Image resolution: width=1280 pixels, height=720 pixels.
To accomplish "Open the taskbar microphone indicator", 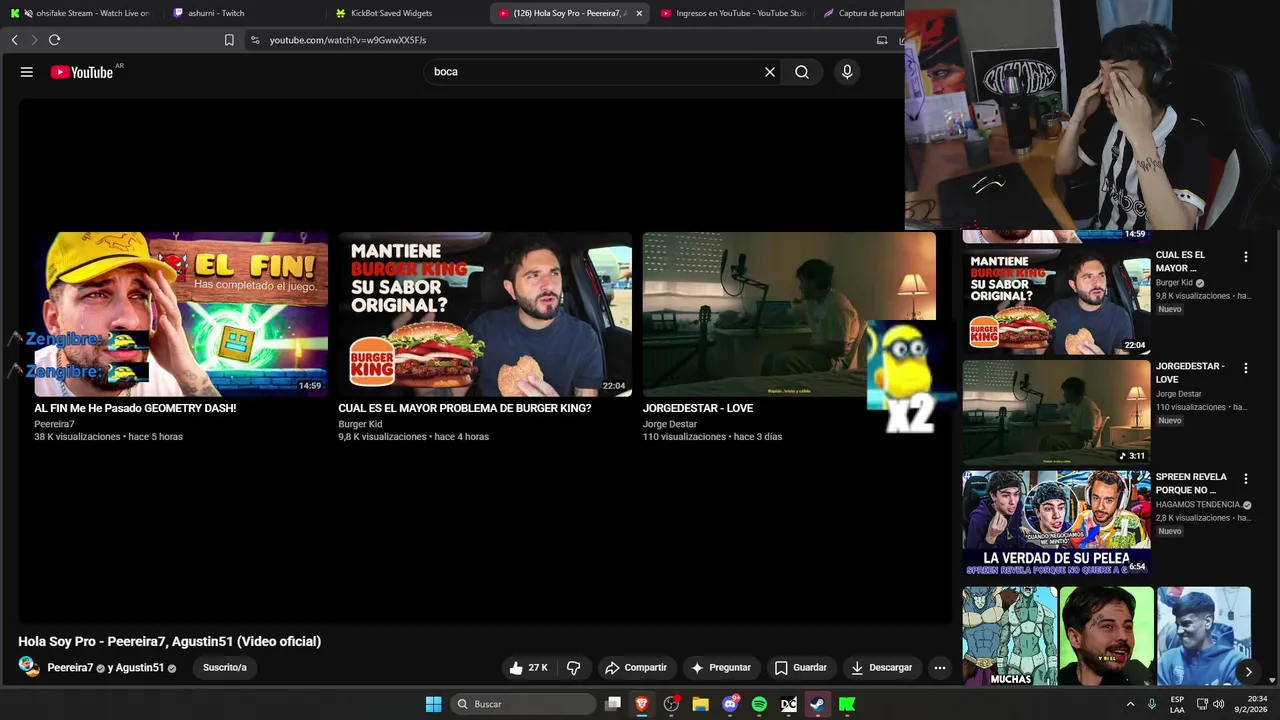I will [x=1152, y=704].
